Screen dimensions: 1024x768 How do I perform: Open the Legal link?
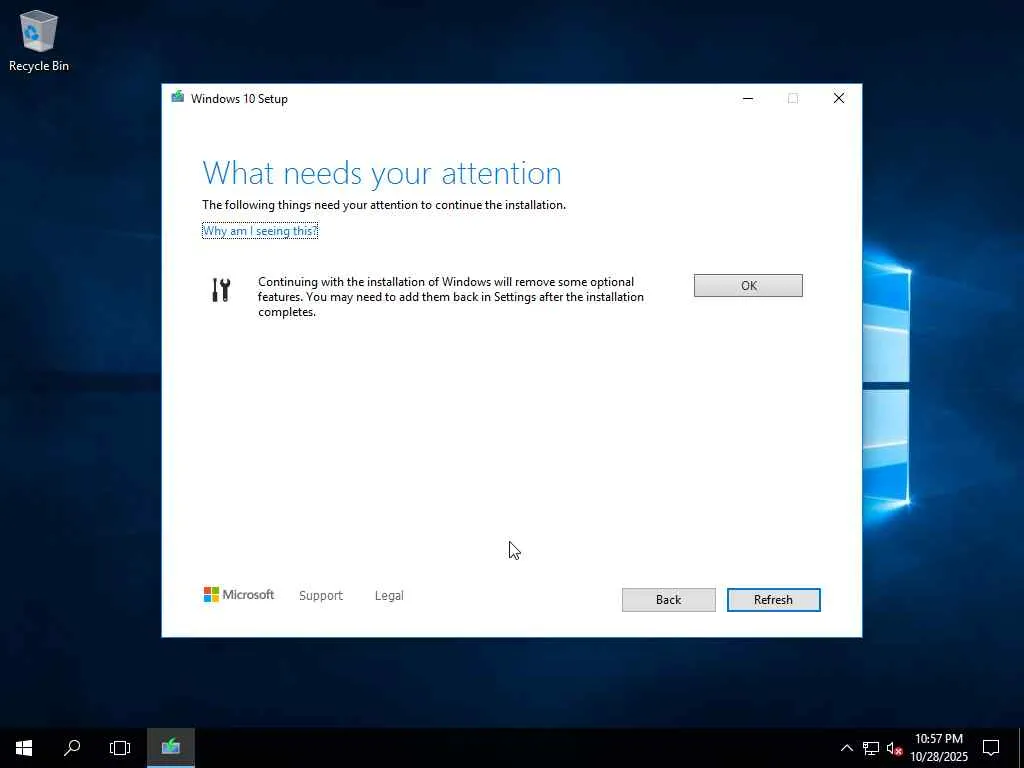click(x=389, y=596)
